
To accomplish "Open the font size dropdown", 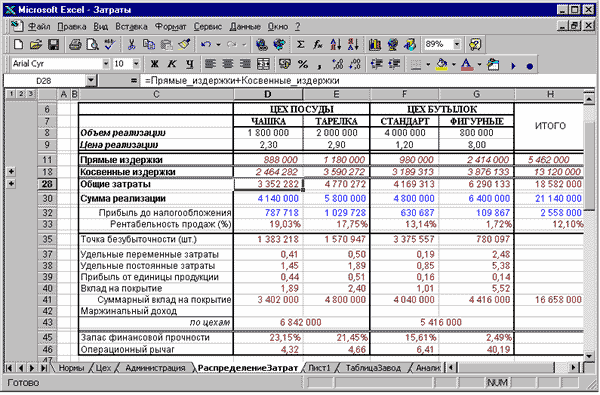I will pyautogui.click(x=136, y=64).
